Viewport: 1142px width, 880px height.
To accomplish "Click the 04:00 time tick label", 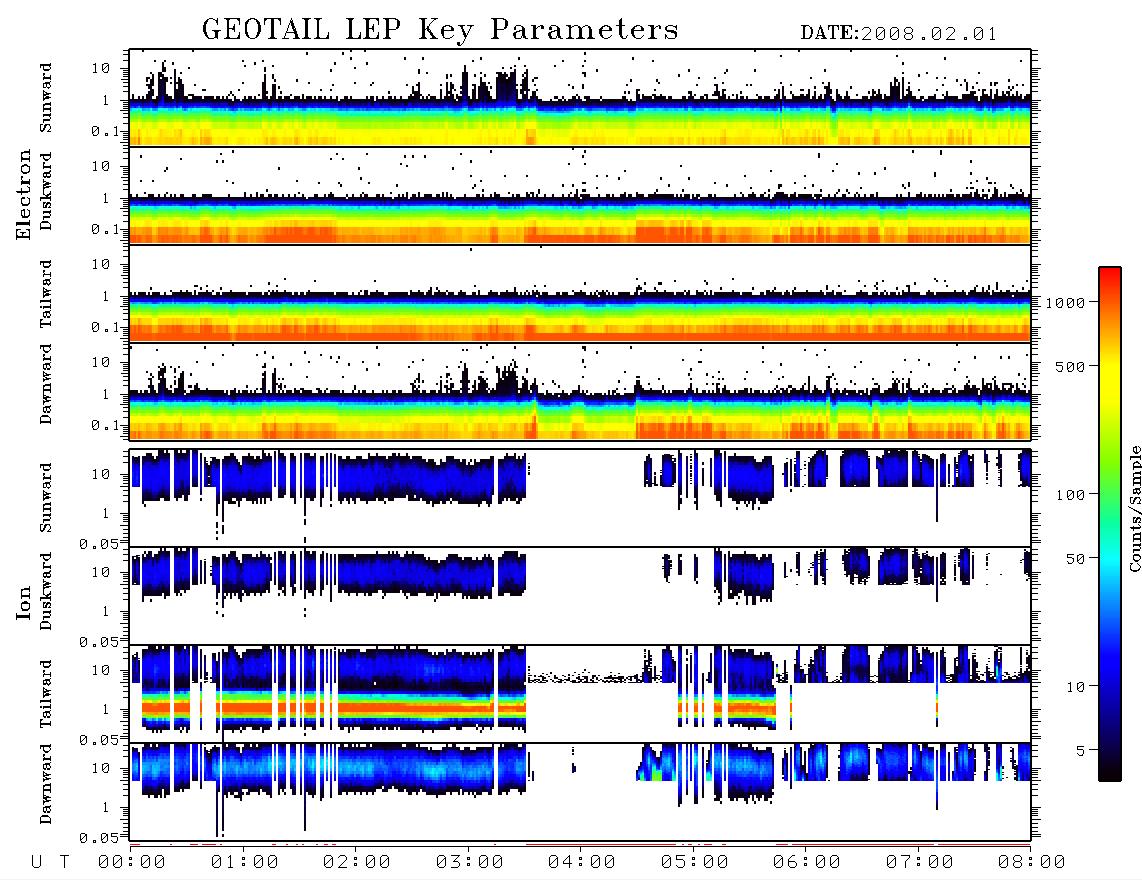I will click(582, 863).
